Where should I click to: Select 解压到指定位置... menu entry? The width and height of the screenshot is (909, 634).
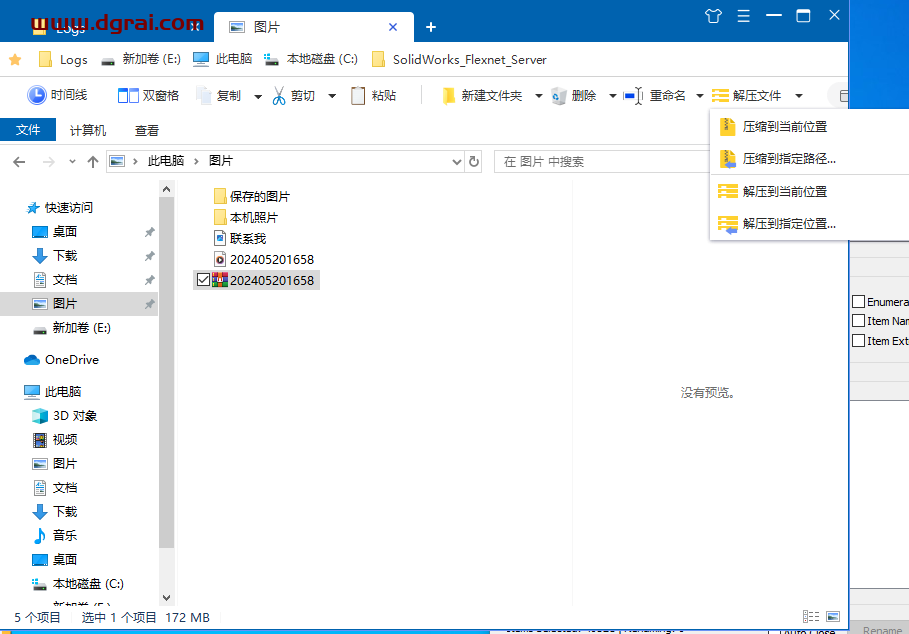point(809,224)
